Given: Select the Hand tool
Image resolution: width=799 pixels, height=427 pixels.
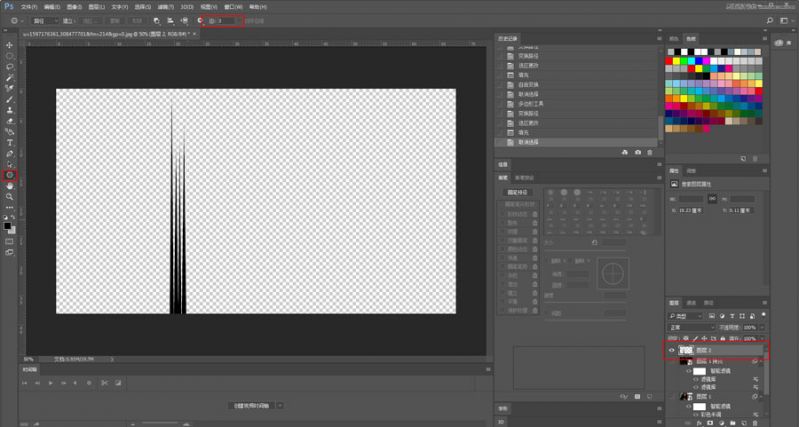Looking at the screenshot, I should pos(10,186).
